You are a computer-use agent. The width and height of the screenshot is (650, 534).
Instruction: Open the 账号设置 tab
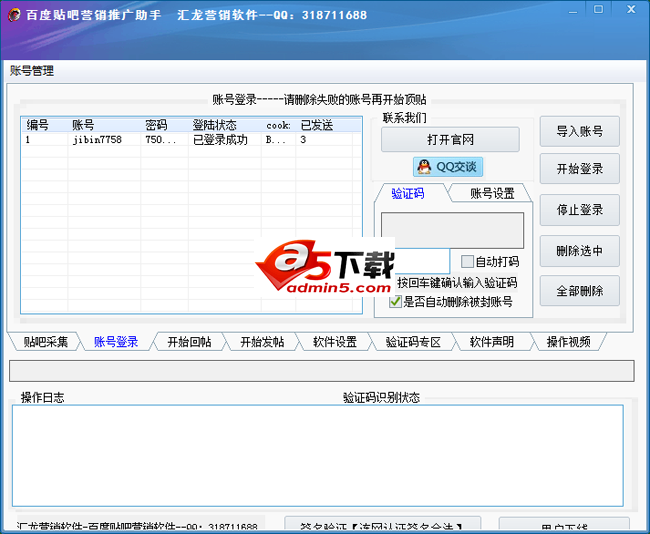point(492,194)
